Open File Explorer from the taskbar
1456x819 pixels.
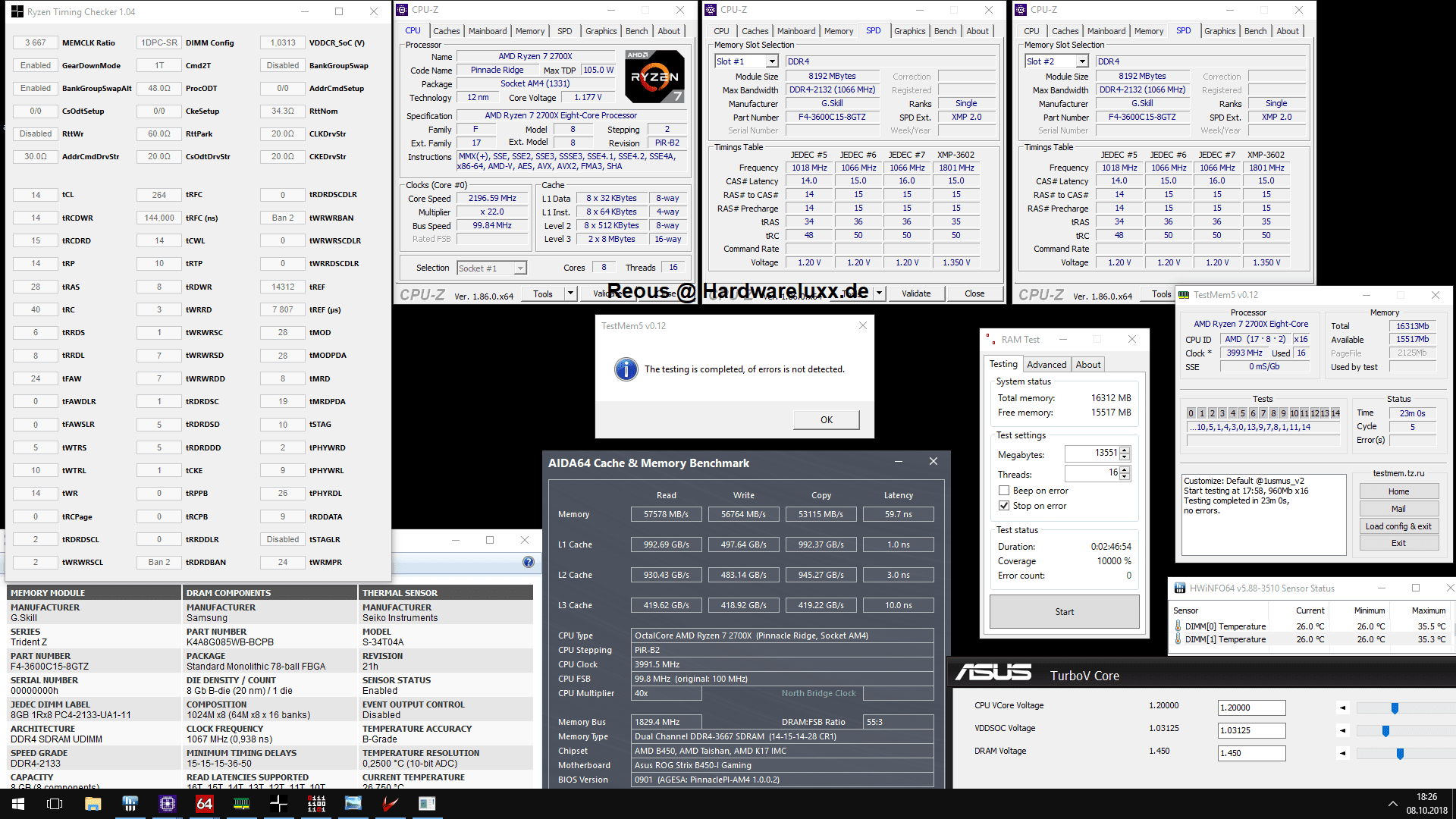(x=93, y=804)
